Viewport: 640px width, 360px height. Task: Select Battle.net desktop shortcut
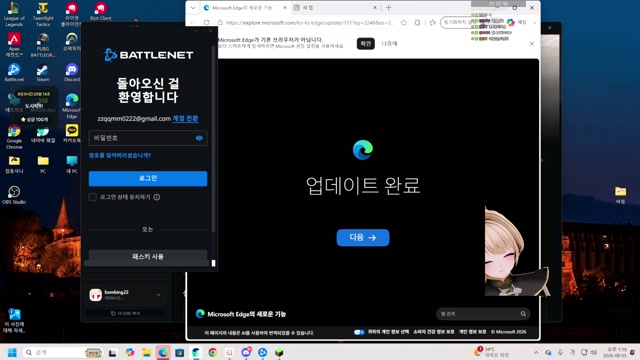click(x=14, y=73)
